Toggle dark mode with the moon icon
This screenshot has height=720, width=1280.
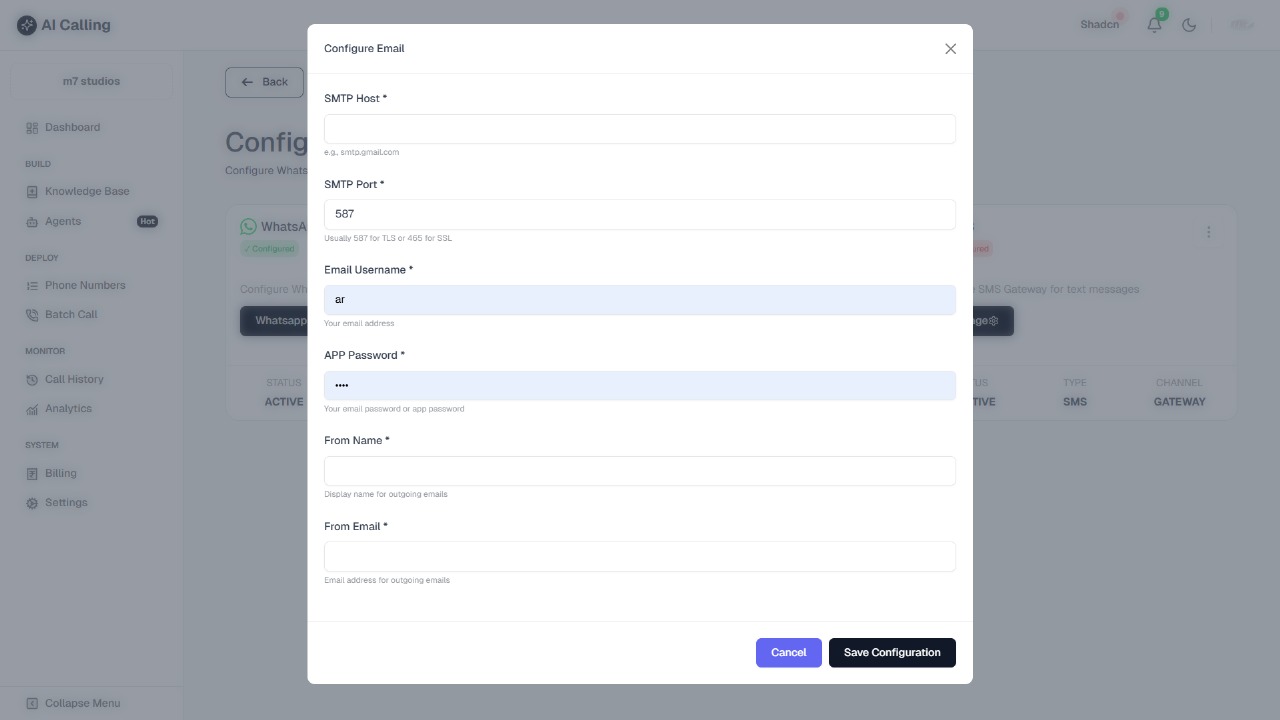(x=1190, y=25)
